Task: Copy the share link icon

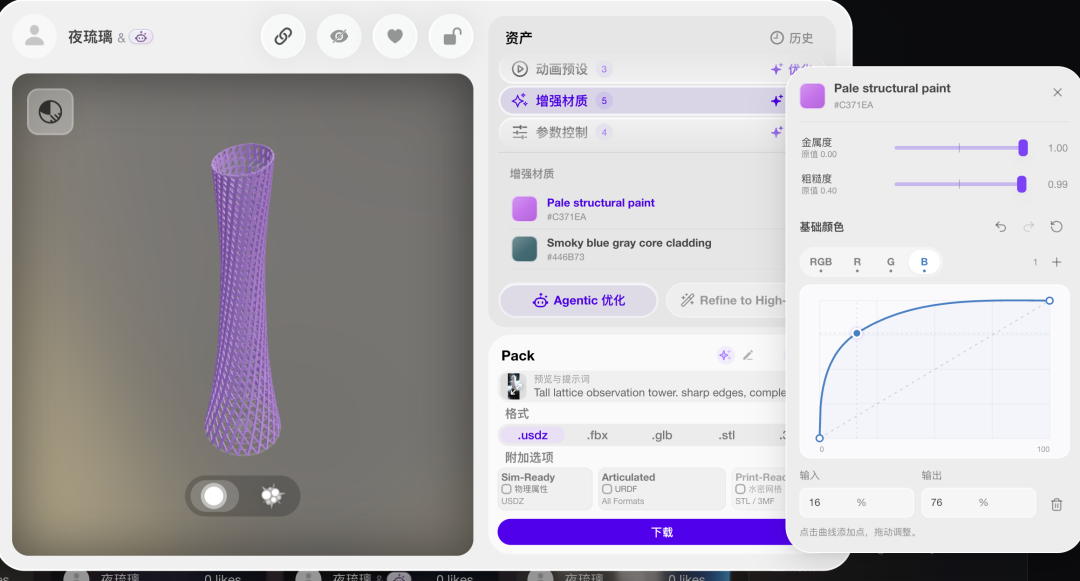Action: tap(283, 36)
